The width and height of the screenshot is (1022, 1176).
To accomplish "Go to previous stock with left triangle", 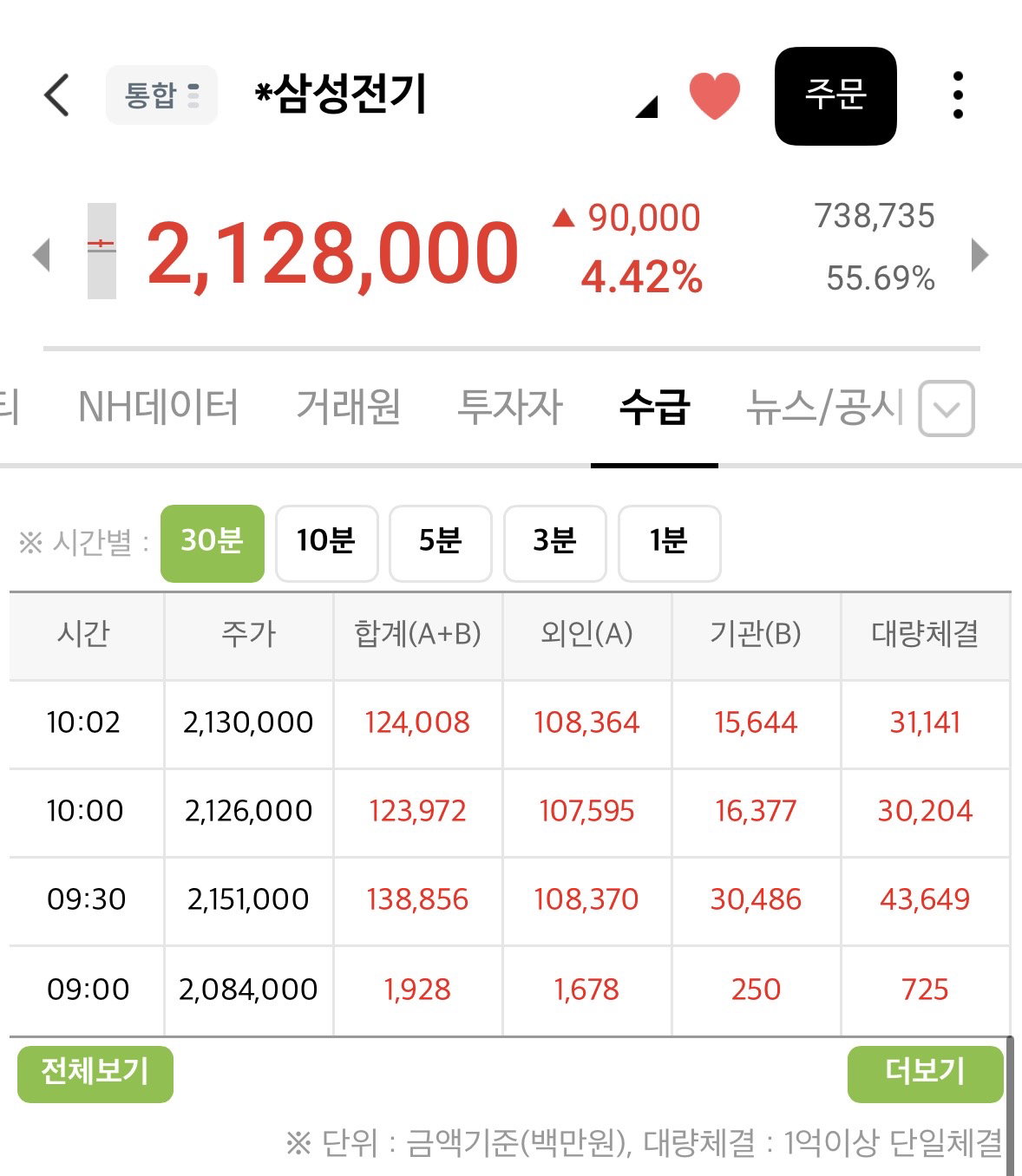I will 41,255.
